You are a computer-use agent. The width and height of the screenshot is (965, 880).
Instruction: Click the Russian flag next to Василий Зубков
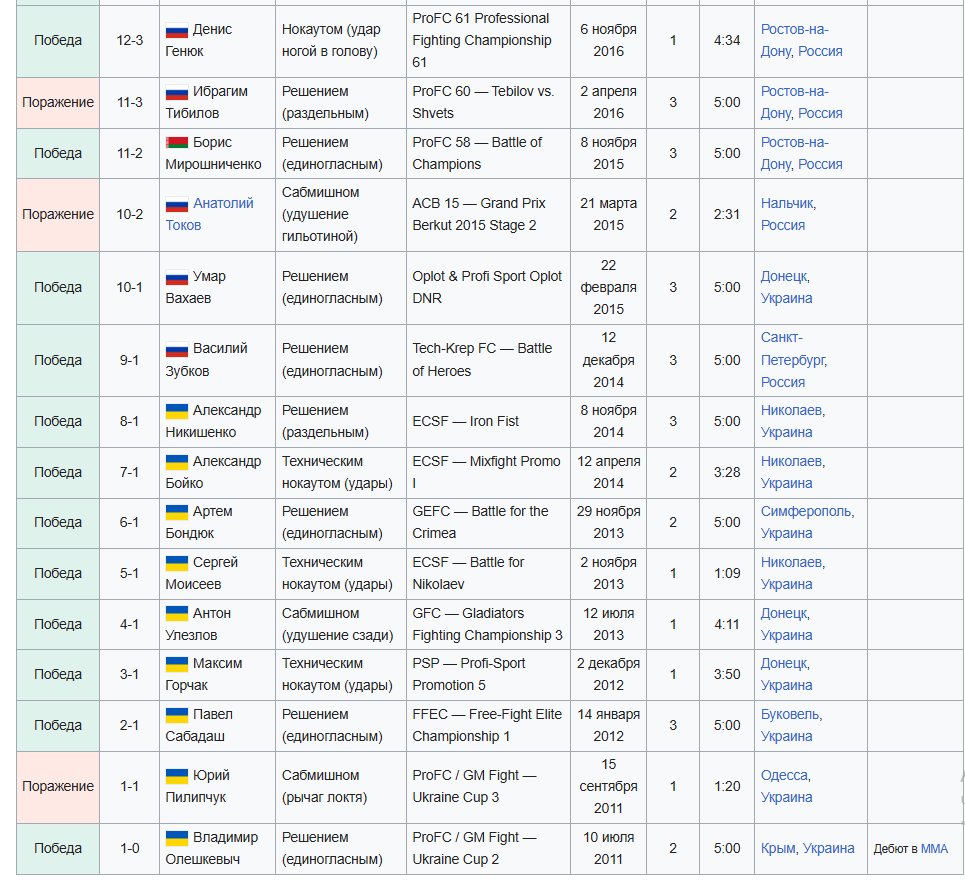click(177, 349)
